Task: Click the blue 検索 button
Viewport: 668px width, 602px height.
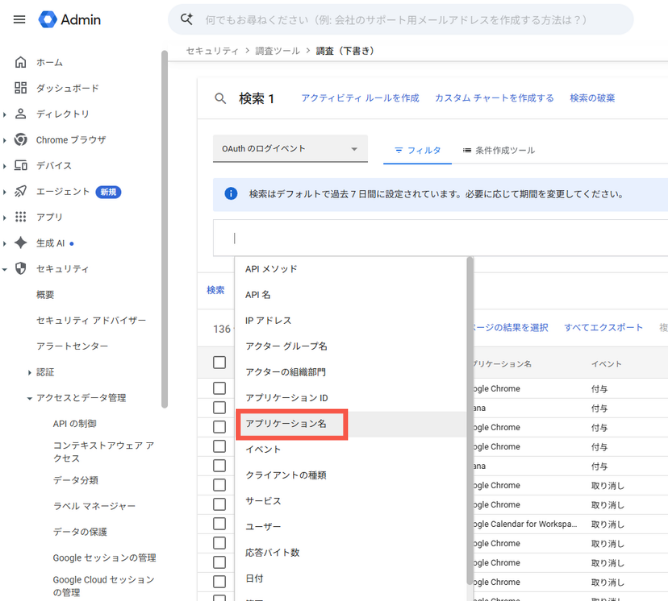Action: pos(216,290)
